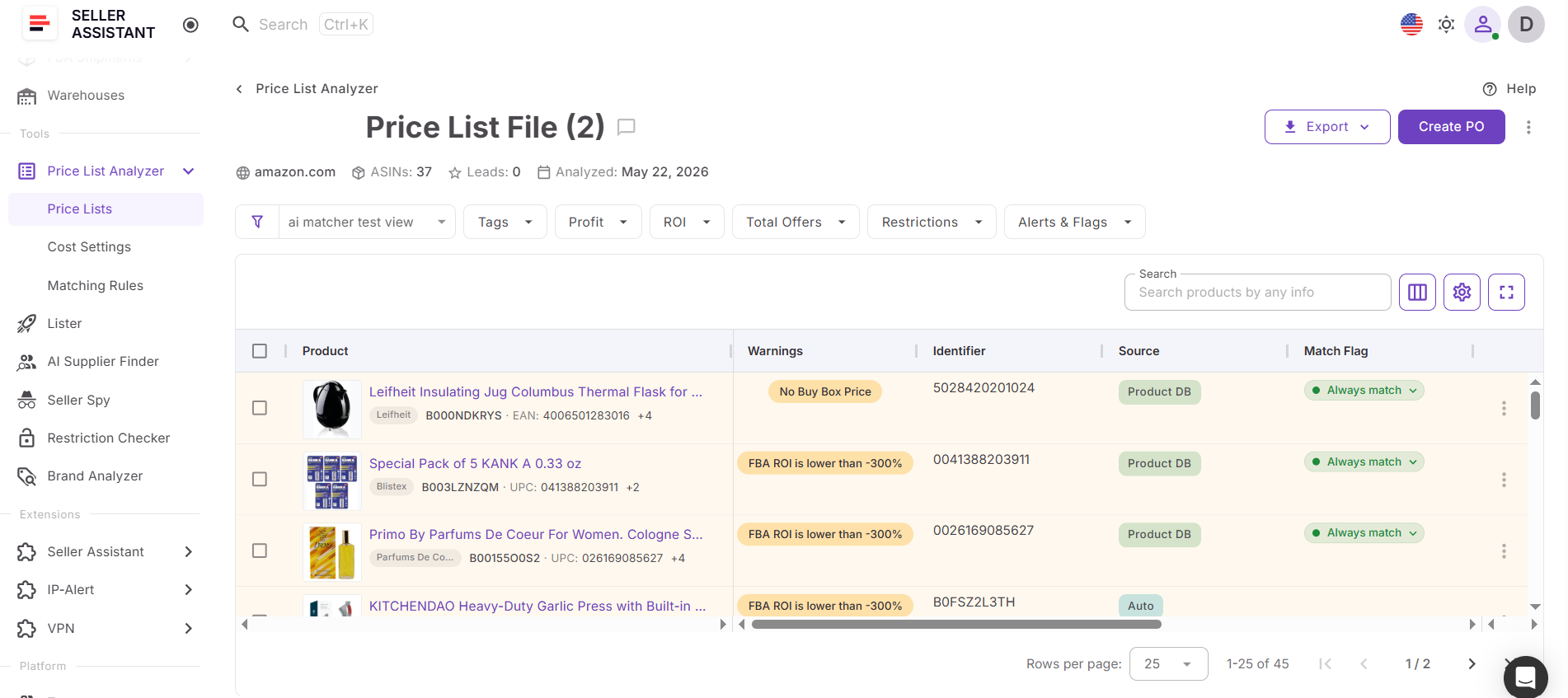Open the ROI filter dropdown
Viewport: 1568px width, 698px height.
[687, 222]
